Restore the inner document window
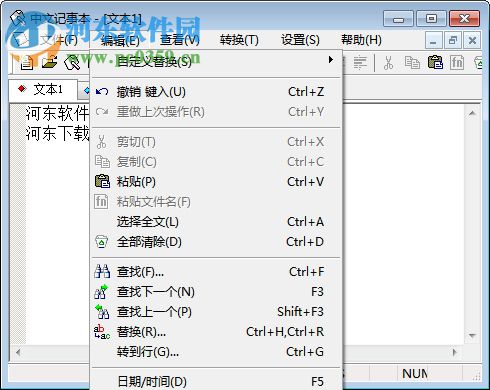 click(x=453, y=41)
